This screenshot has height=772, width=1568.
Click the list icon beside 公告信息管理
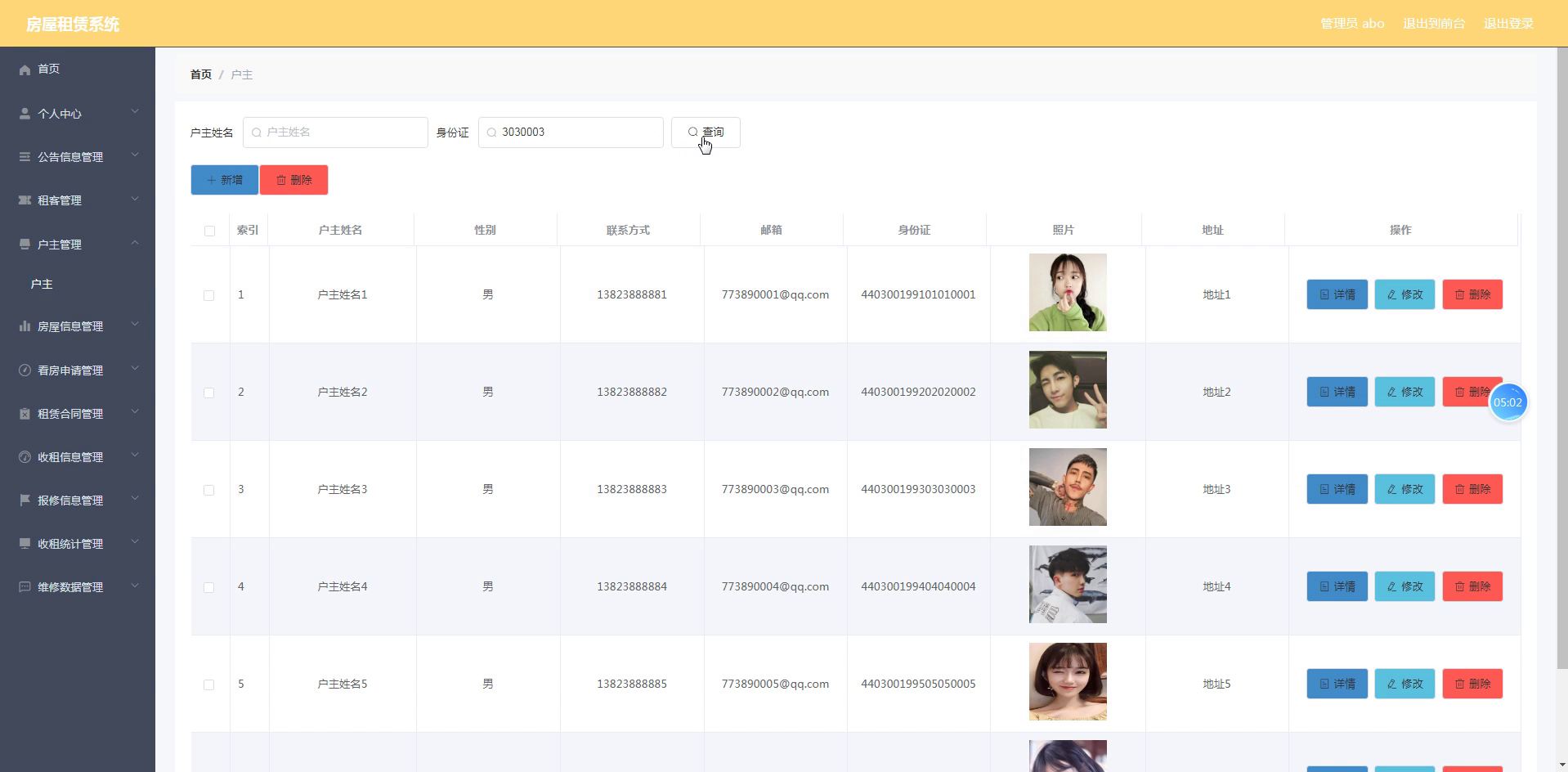click(25, 157)
